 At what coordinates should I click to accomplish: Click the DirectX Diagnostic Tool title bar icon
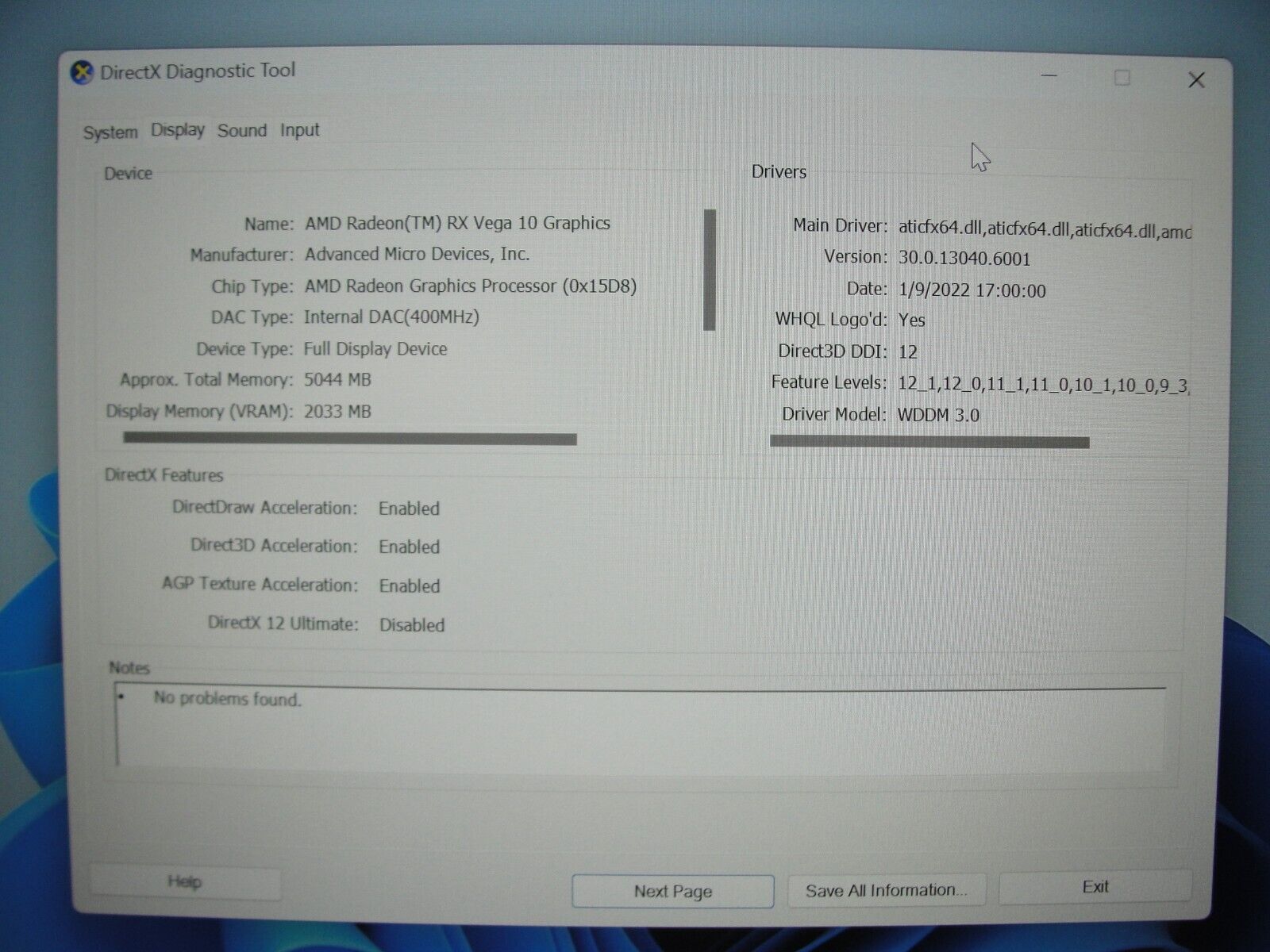82,71
